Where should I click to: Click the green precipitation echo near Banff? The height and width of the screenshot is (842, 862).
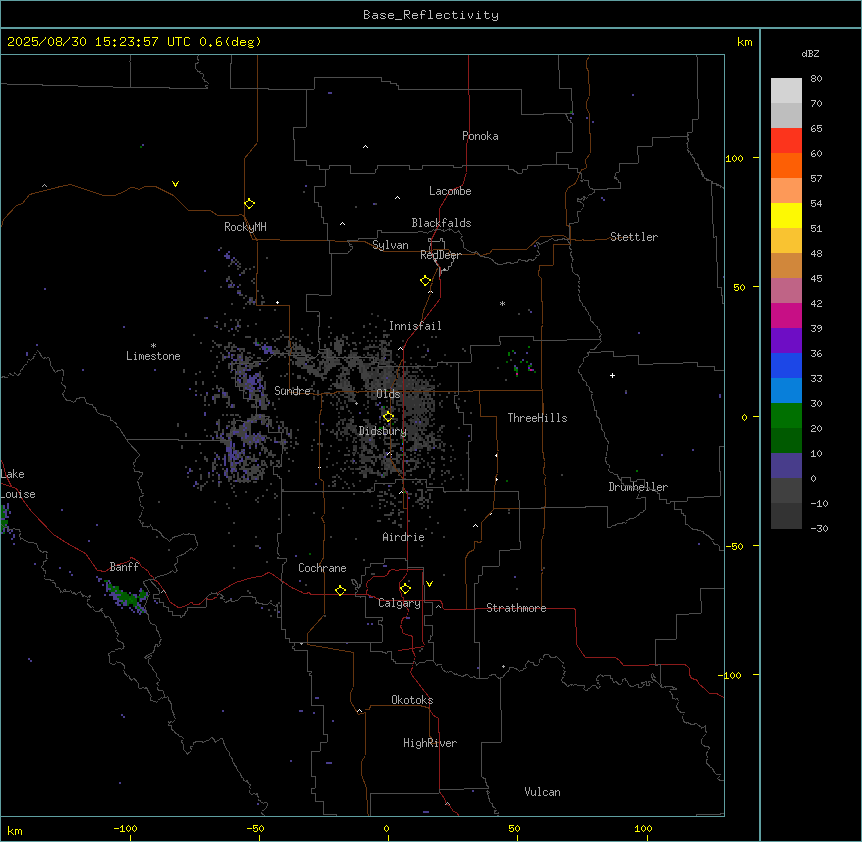[126, 597]
